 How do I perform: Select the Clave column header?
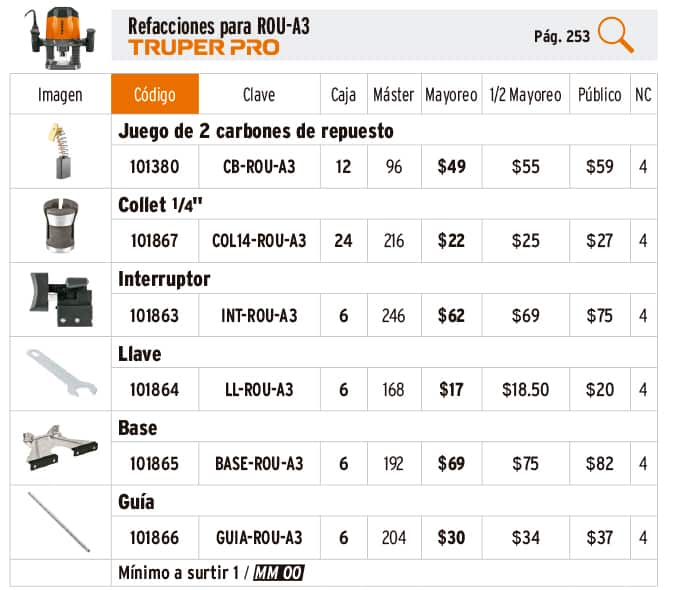(259, 95)
